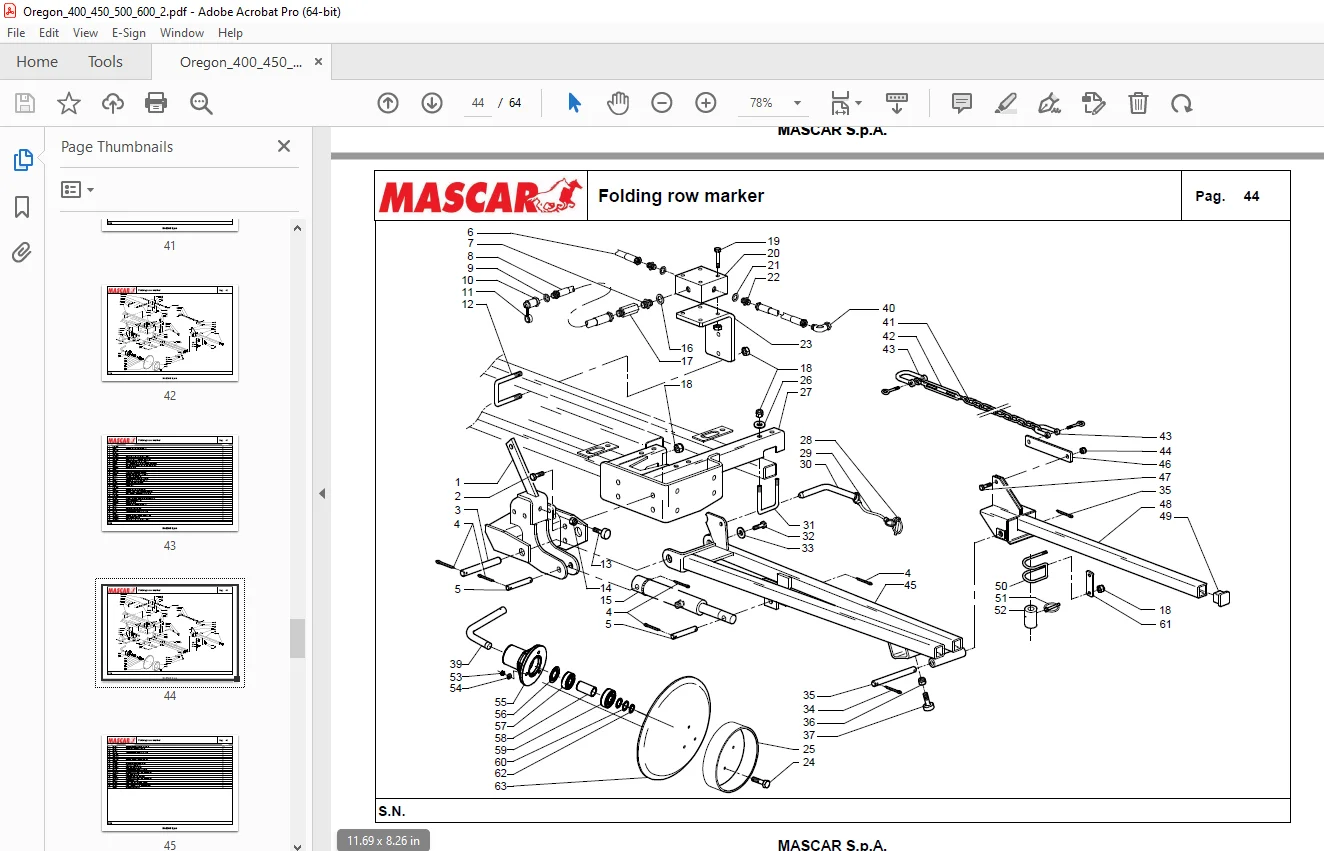Activate the Selection arrow tool

[574, 103]
